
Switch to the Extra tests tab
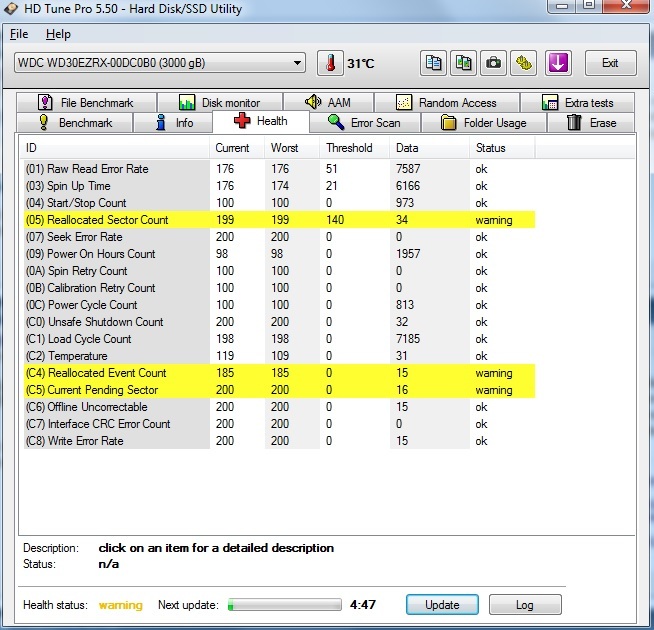tap(578, 102)
